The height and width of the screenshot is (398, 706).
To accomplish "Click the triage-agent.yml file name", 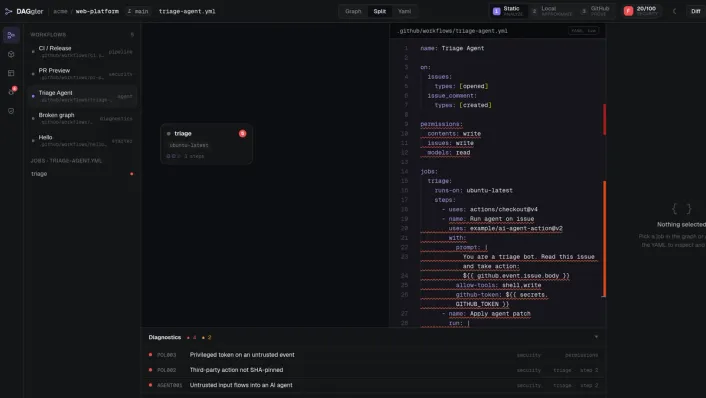I will click(187, 11).
